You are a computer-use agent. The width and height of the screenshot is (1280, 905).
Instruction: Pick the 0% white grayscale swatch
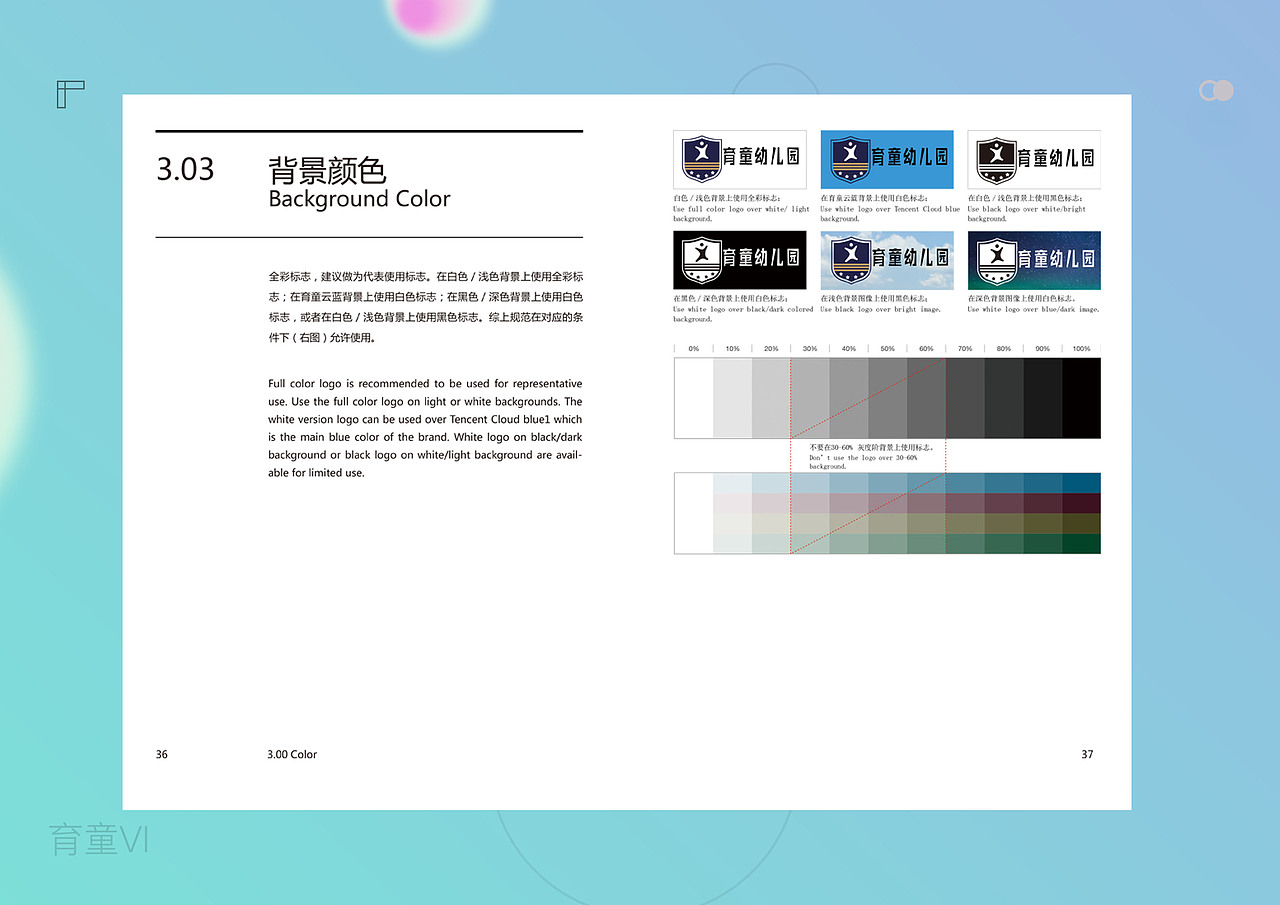point(694,398)
